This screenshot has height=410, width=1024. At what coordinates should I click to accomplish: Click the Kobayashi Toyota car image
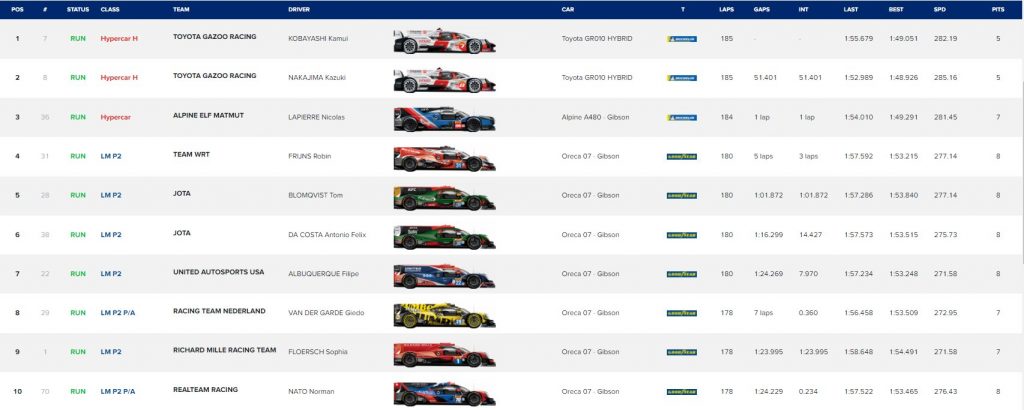click(444, 41)
